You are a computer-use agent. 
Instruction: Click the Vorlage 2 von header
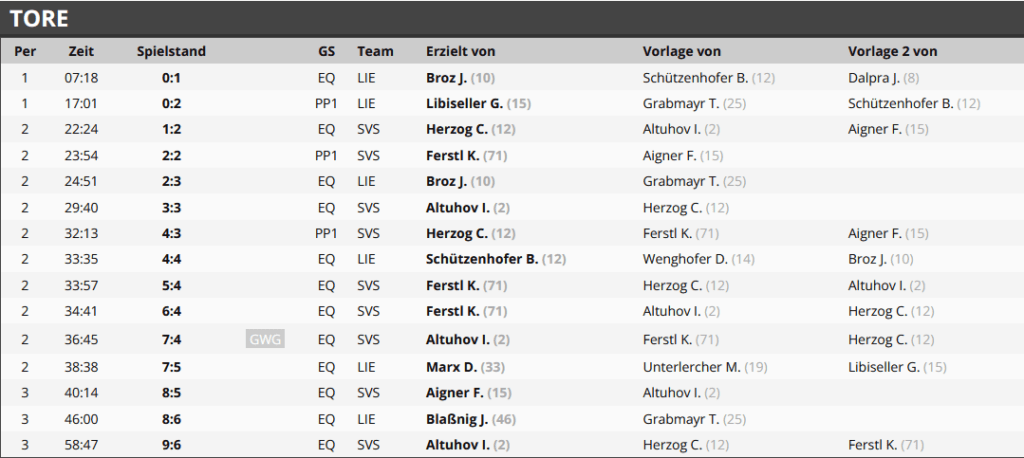coord(893,51)
